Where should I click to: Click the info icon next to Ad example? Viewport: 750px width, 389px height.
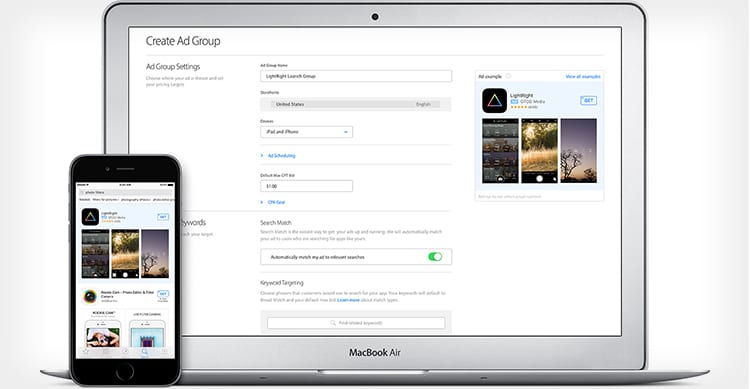(x=508, y=76)
